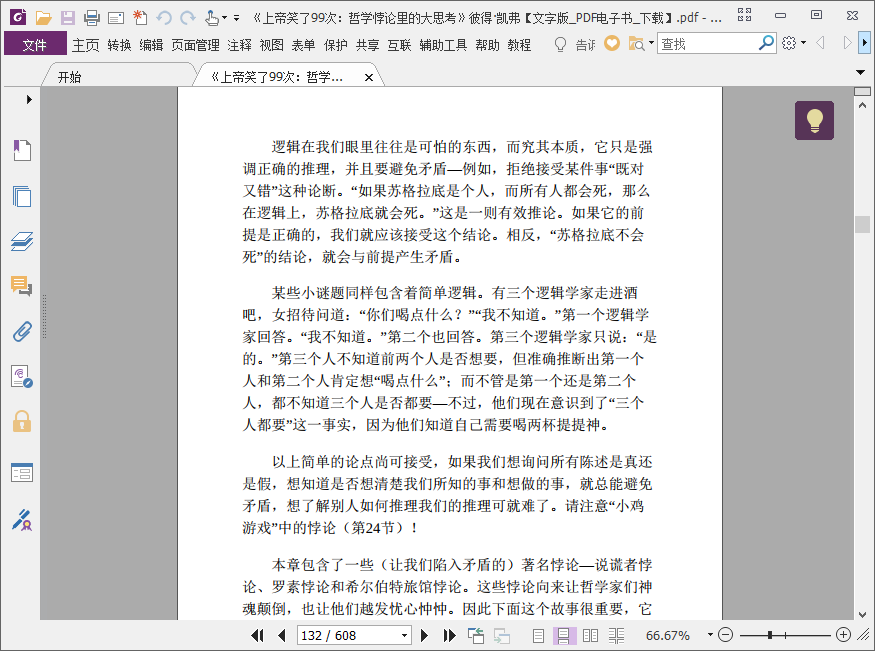Click the undo arrow icon

coord(164,18)
